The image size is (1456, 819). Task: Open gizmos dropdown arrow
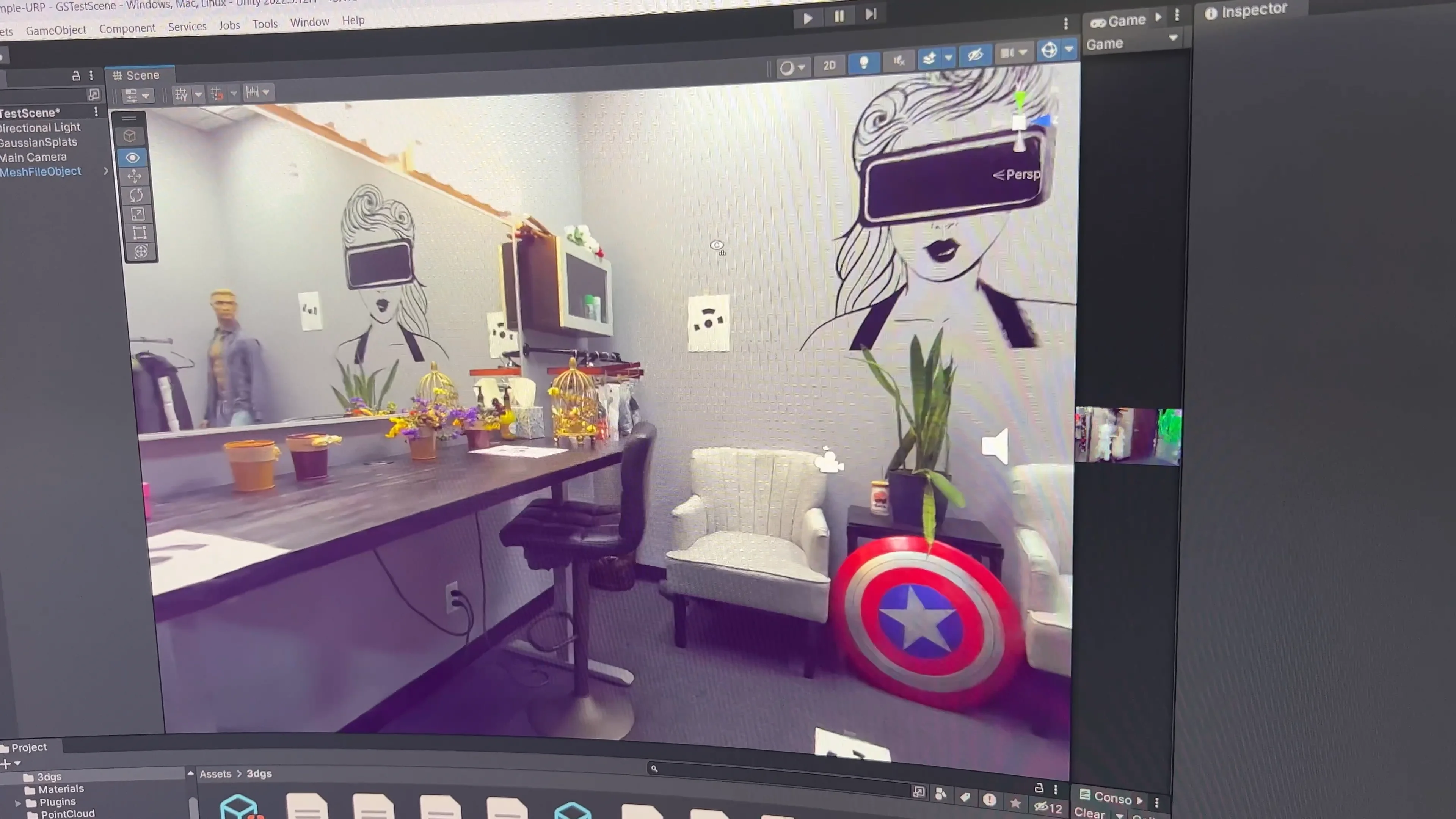(x=1069, y=49)
